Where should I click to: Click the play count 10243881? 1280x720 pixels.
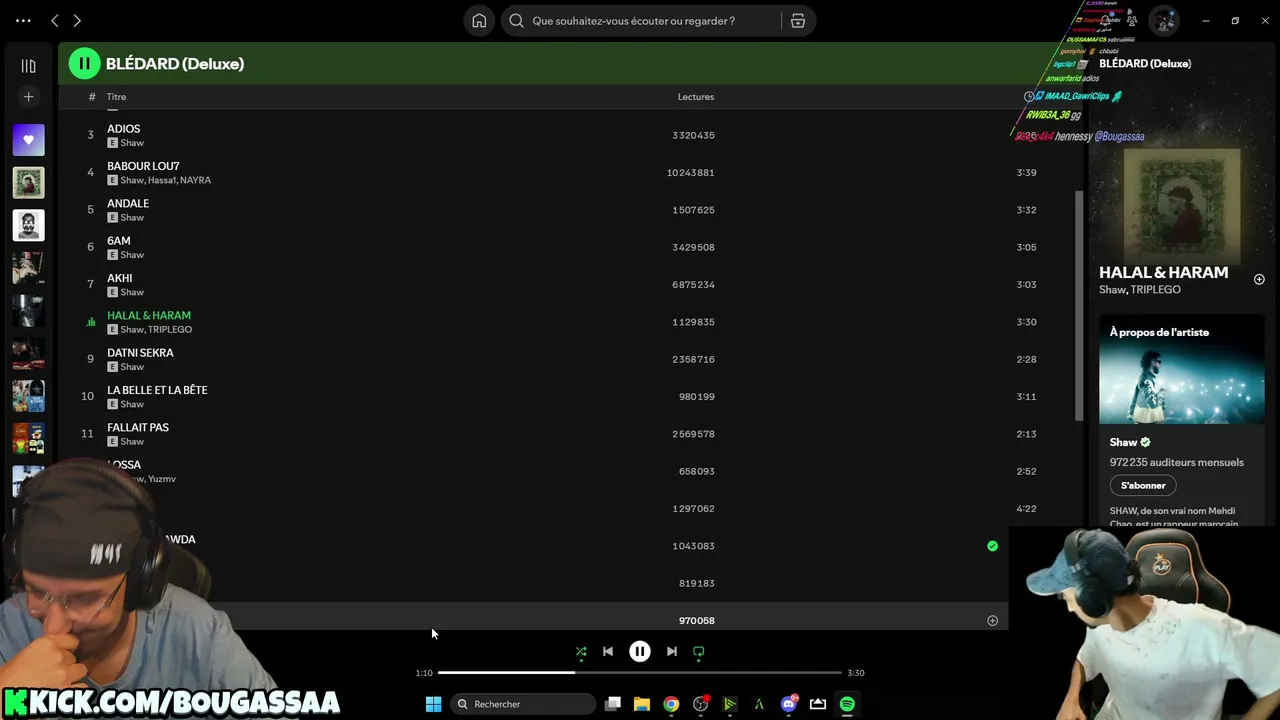[691, 173]
